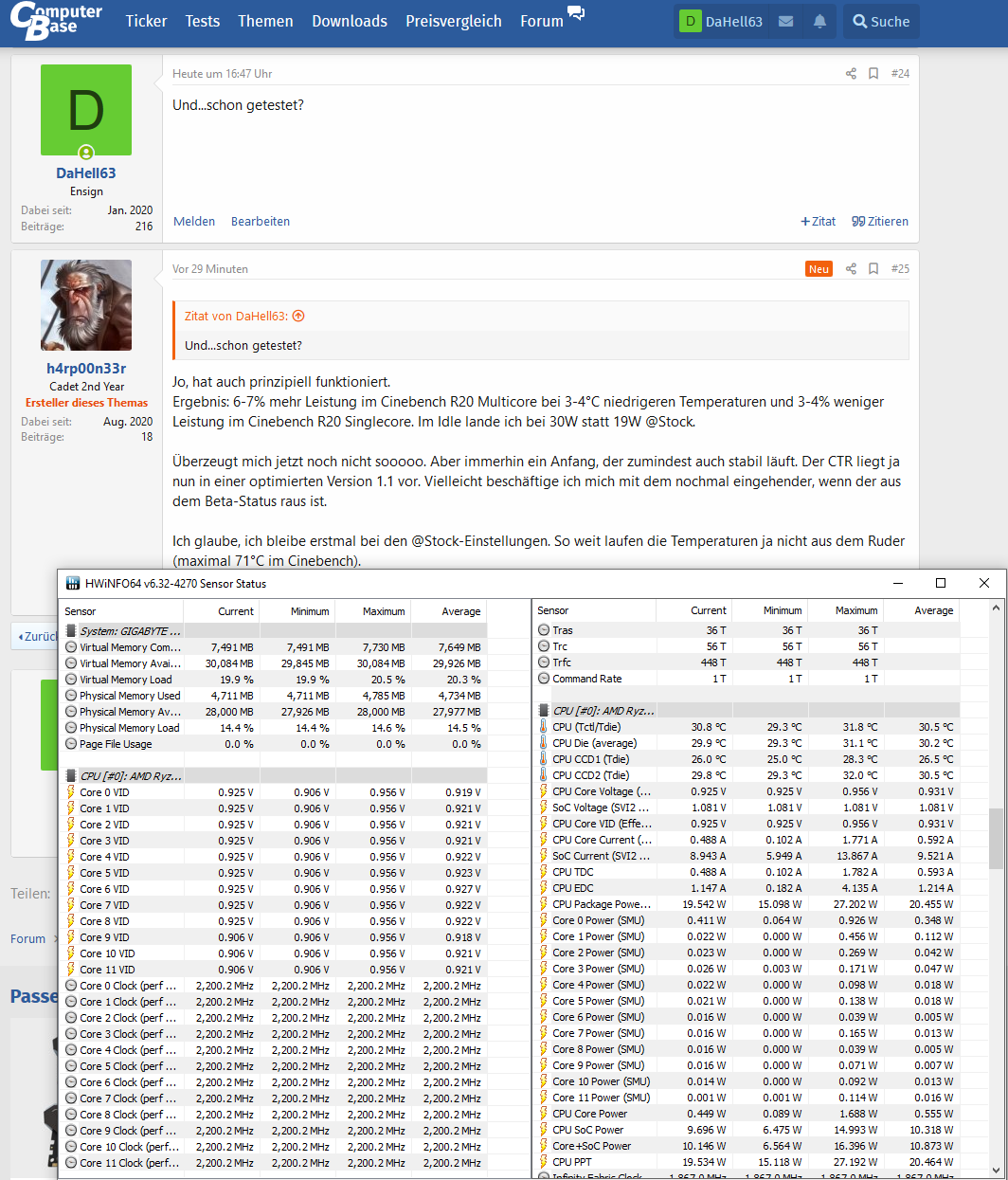Click the Command Rate sensor icon
Screen dimensions: 1008x1180
pyautogui.click(x=544, y=679)
